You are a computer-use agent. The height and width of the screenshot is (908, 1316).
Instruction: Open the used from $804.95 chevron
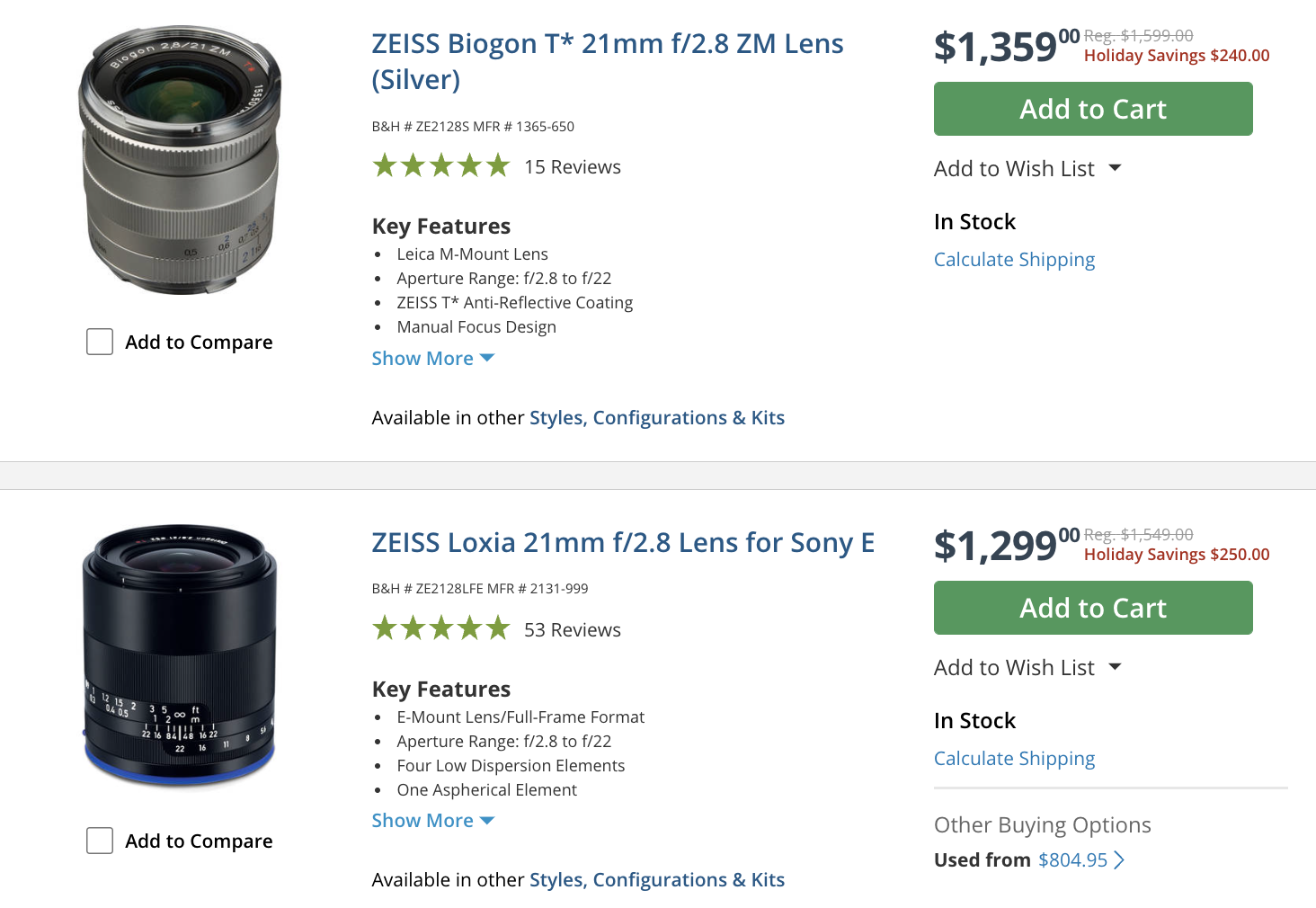click(x=1119, y=860)
